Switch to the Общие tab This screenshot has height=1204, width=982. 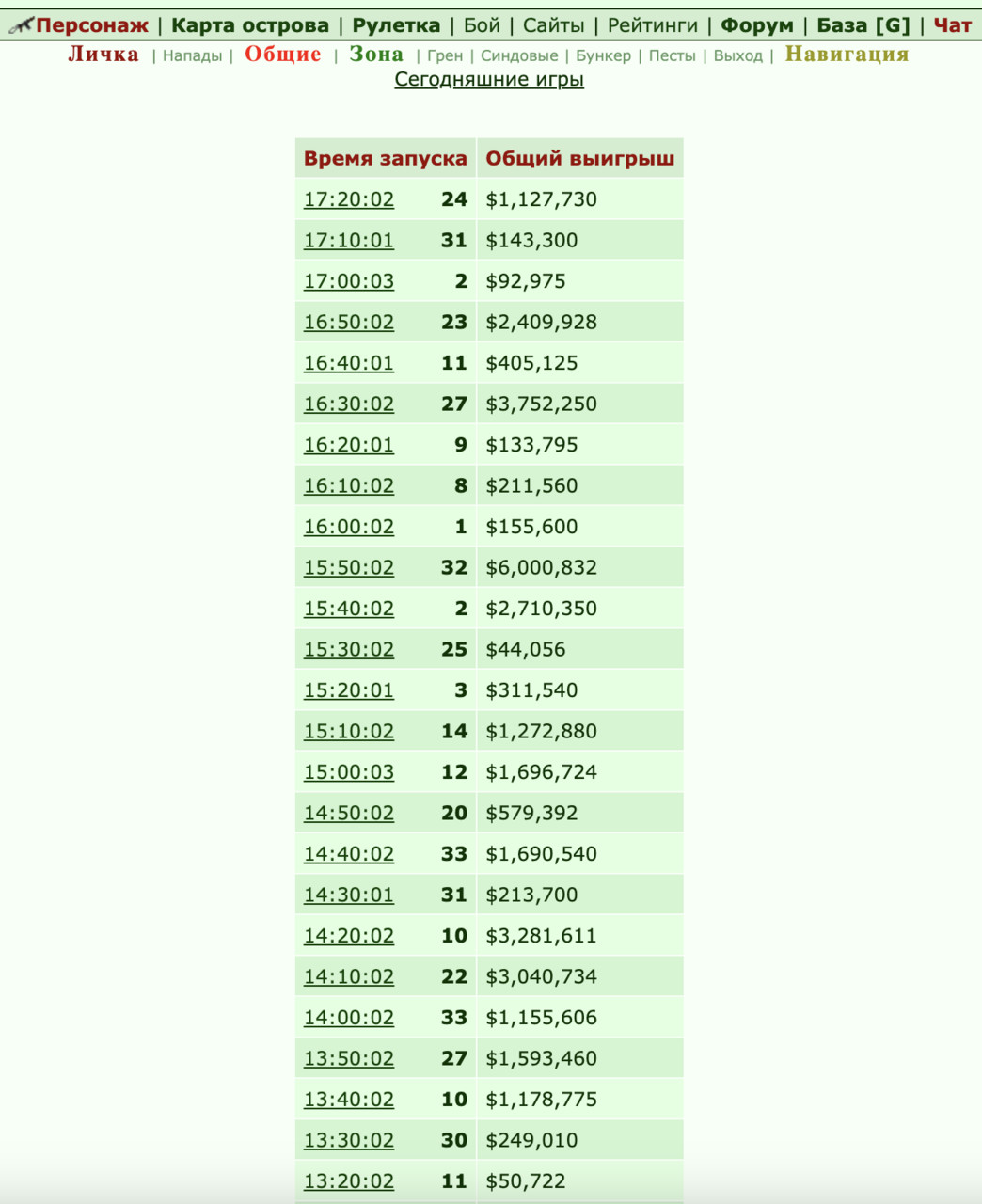(x=283, y=55)
